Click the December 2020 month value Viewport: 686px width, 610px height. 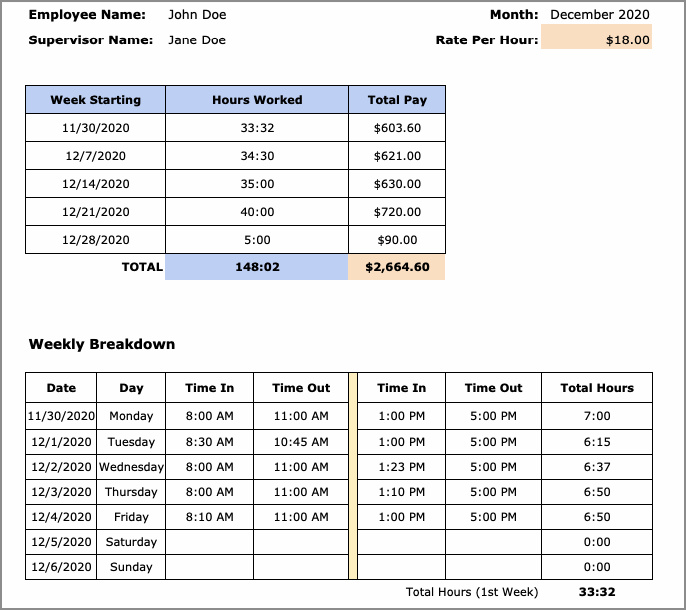[x=599, y=14]
